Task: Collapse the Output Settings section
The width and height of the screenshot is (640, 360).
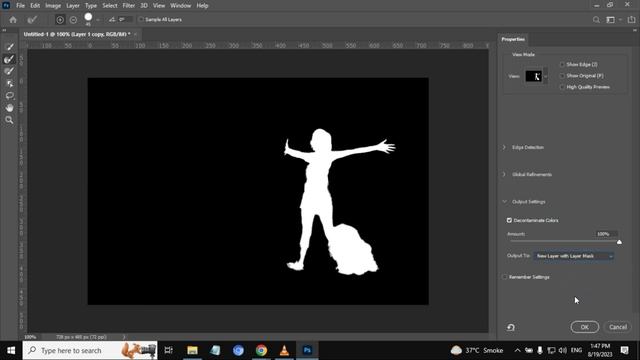Action: tap(504, 202)
